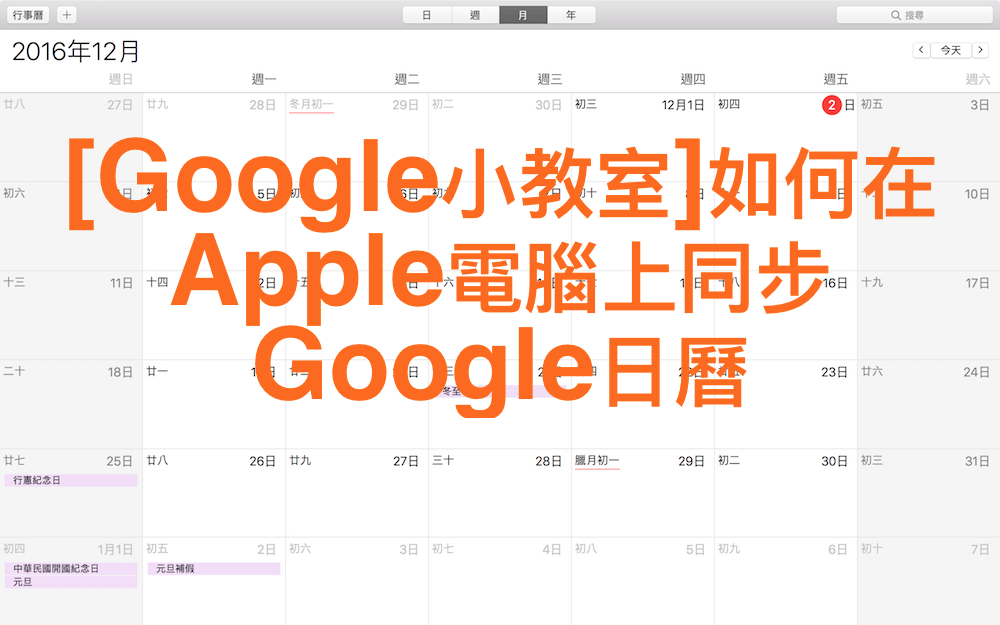Switch to the 年 year view
The image size is (1000, 625).
point(571,15)
